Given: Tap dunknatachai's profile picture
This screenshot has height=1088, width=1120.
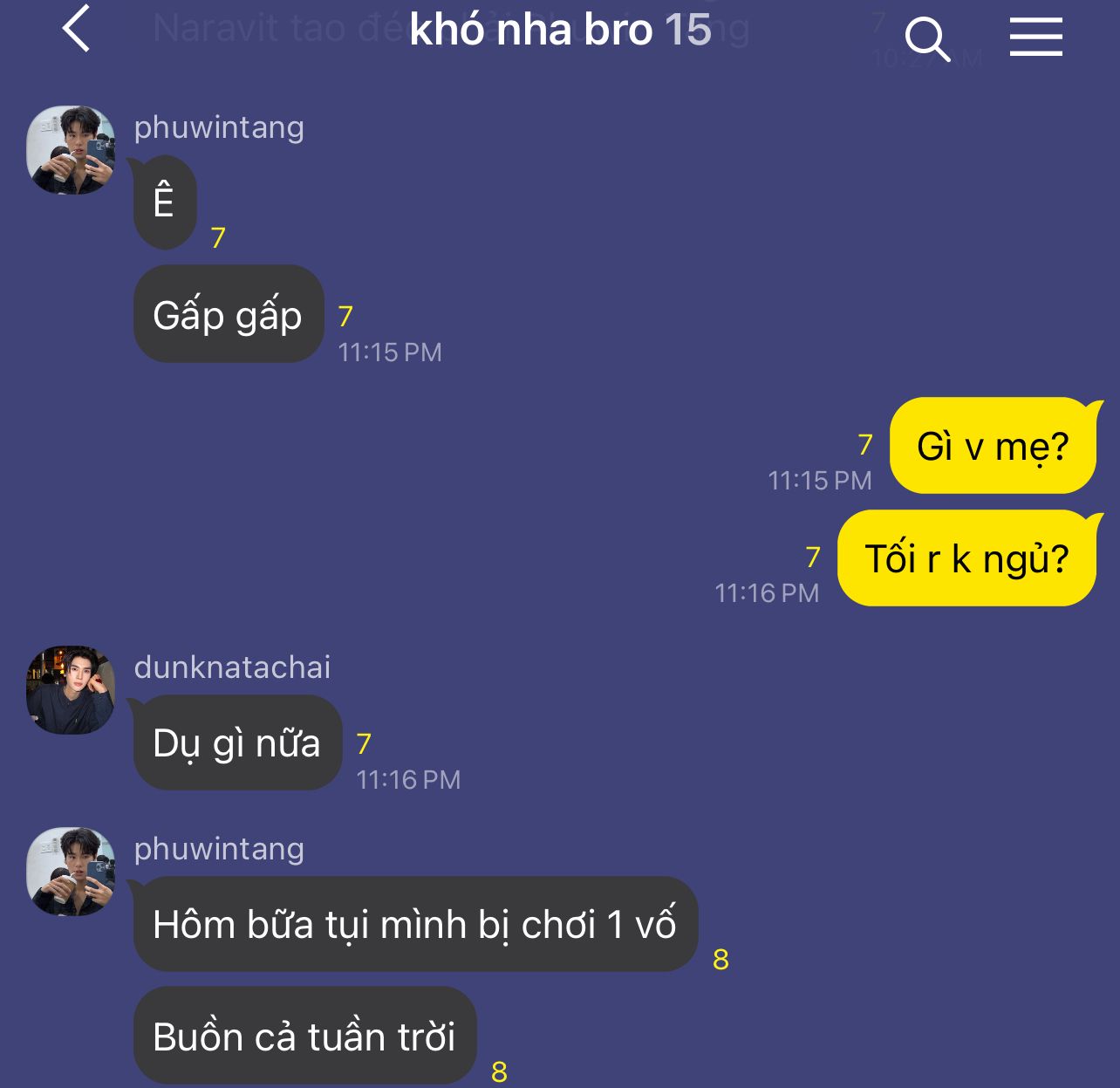Looking at the screenshot, I should (x=71, y=689).
